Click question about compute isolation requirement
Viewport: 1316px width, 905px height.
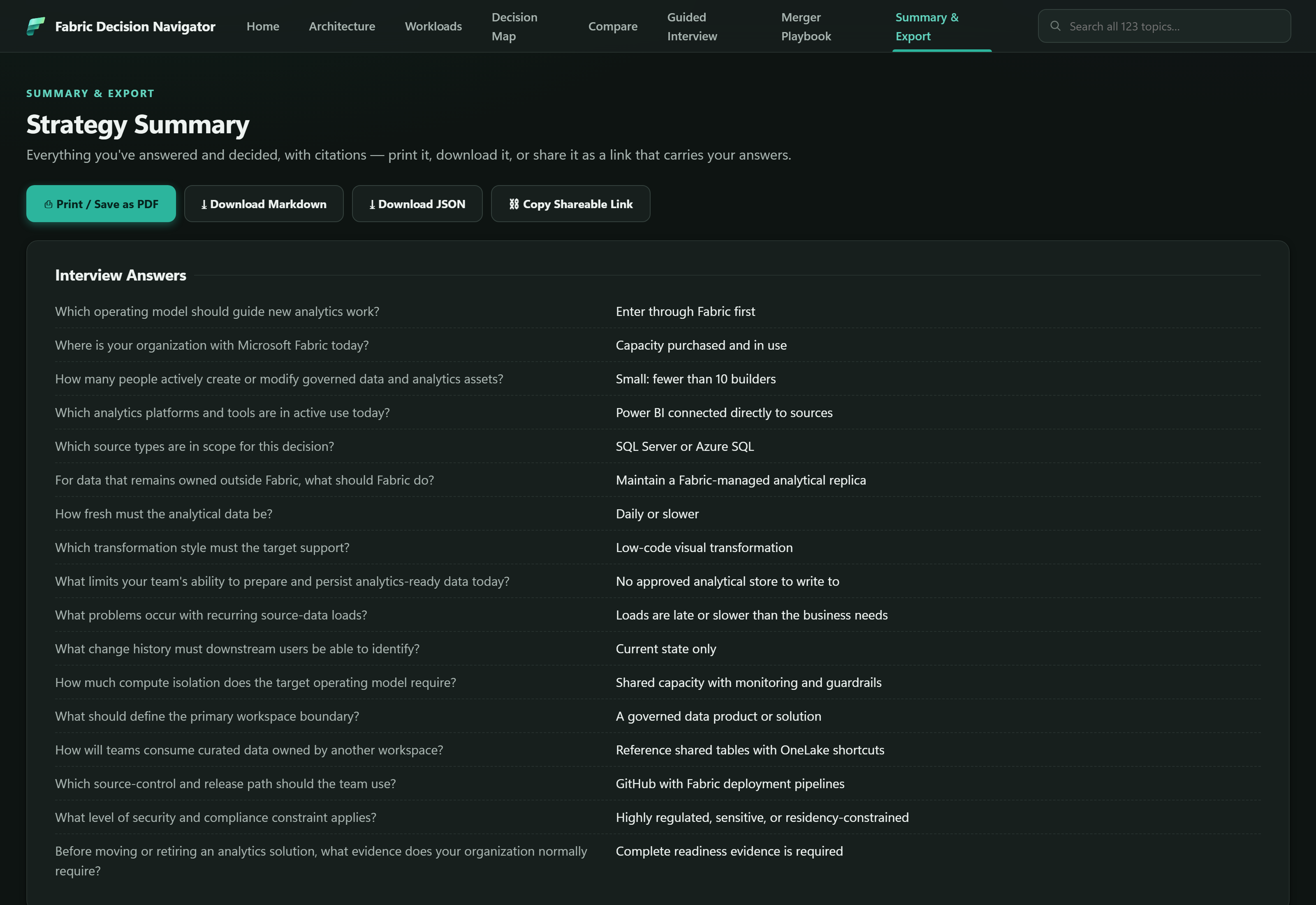pyautogui.click(x=255, y=683)
